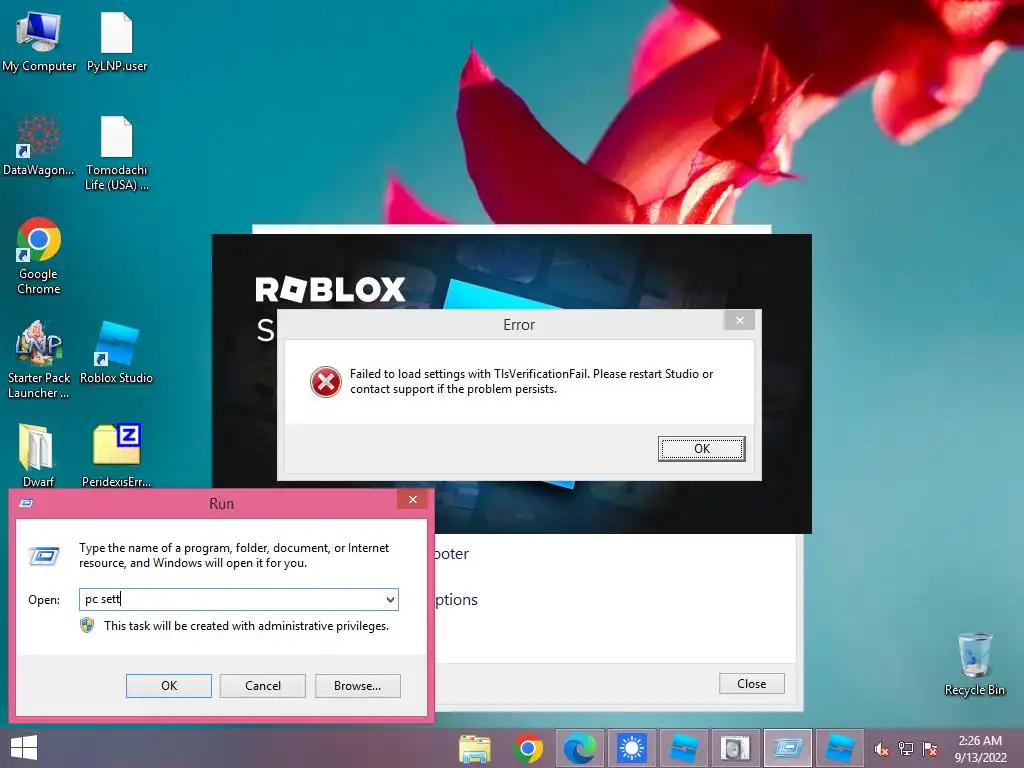Click the ROBLOX logo on splash screen
The width and height of the screenshot is (1024, 768).
point(330,290)
